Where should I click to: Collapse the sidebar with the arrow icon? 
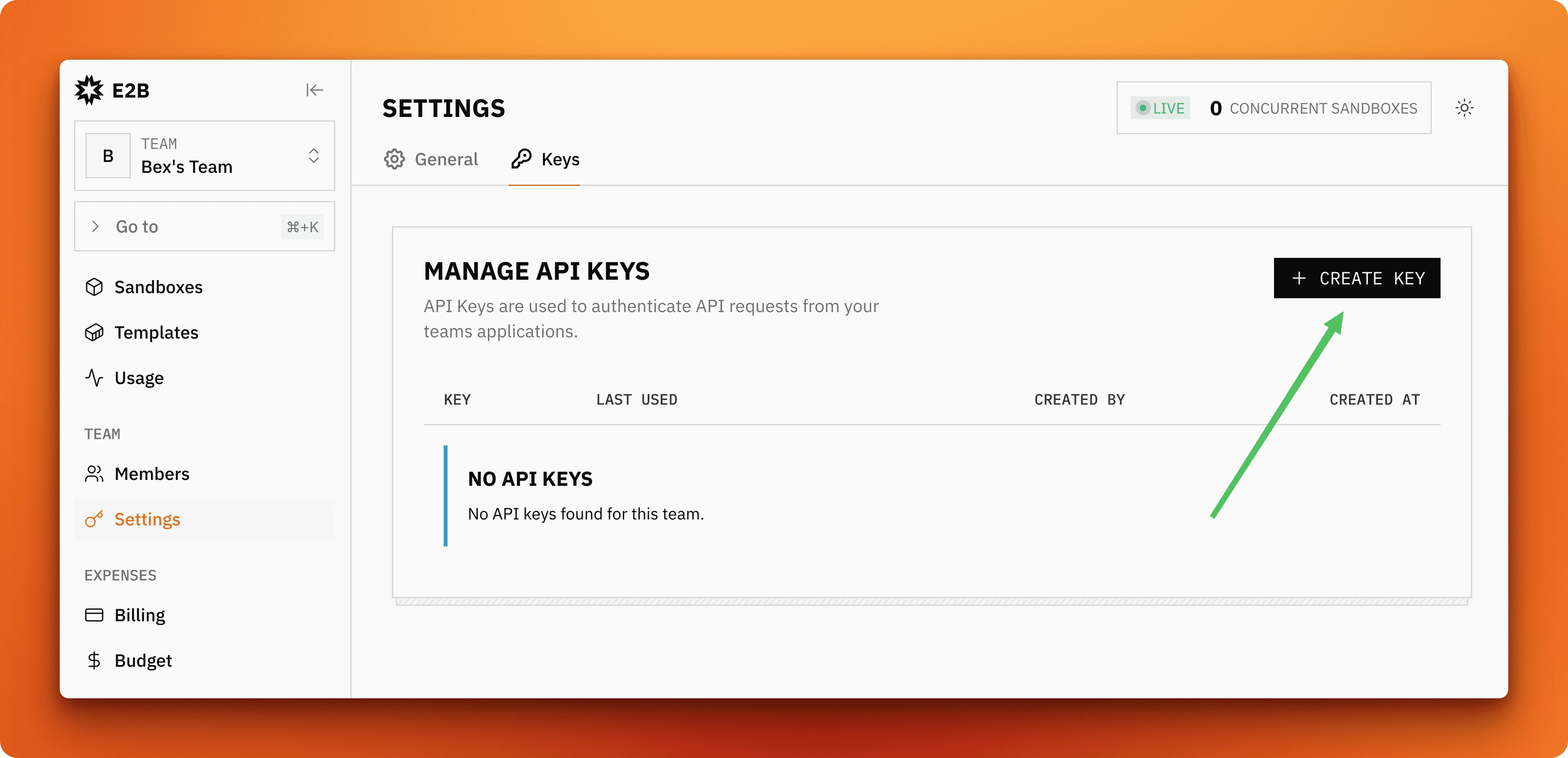315,90
